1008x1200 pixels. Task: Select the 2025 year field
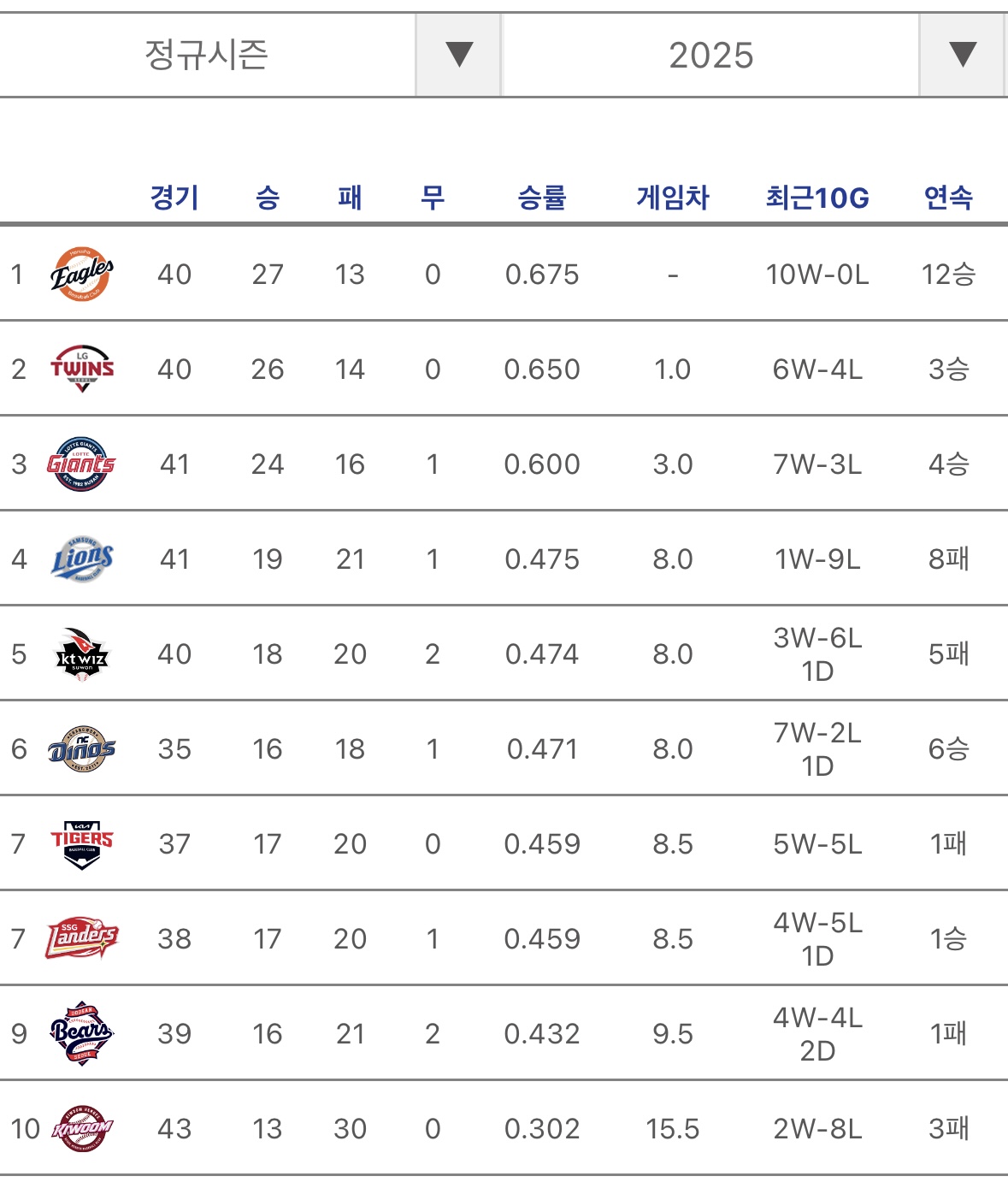(x=710, y=55)
